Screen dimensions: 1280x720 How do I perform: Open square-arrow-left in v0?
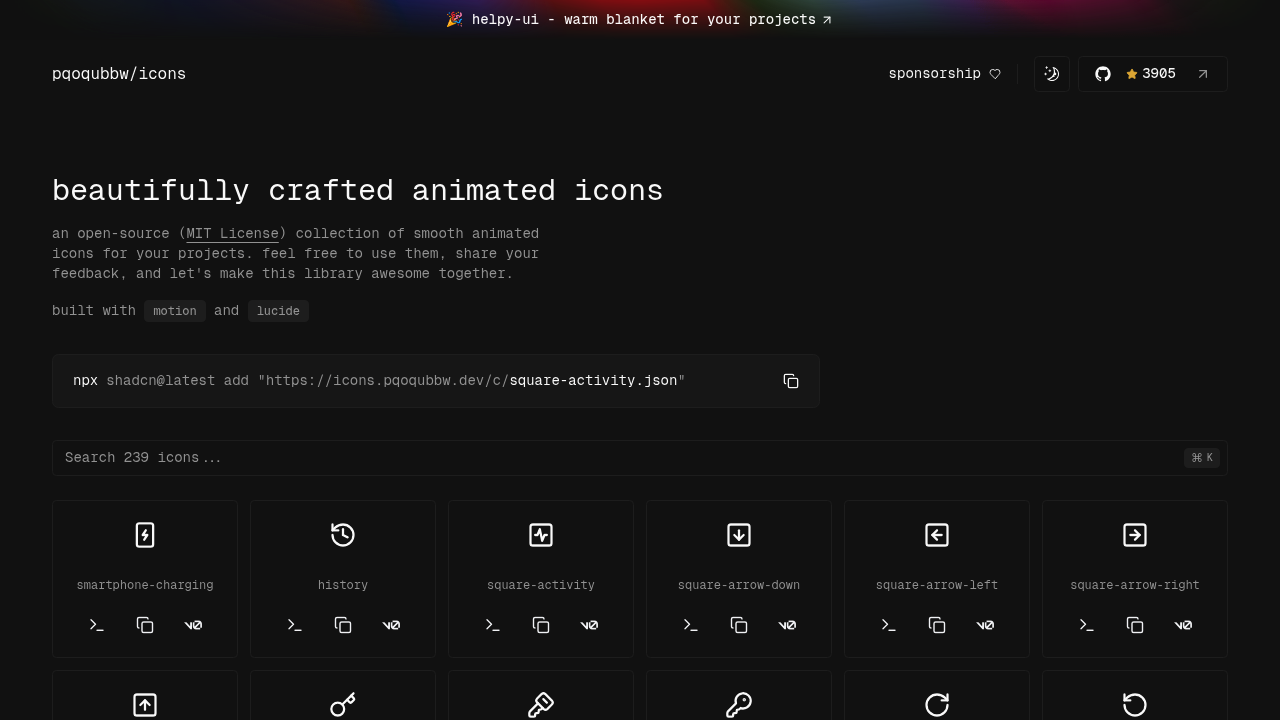pos(985,625)
